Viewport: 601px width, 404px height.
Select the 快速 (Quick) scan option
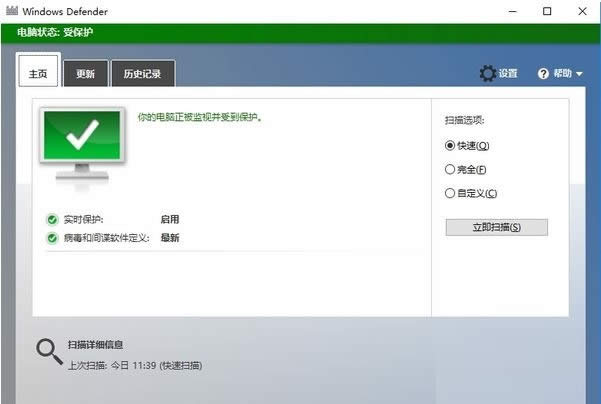point(450,145)
